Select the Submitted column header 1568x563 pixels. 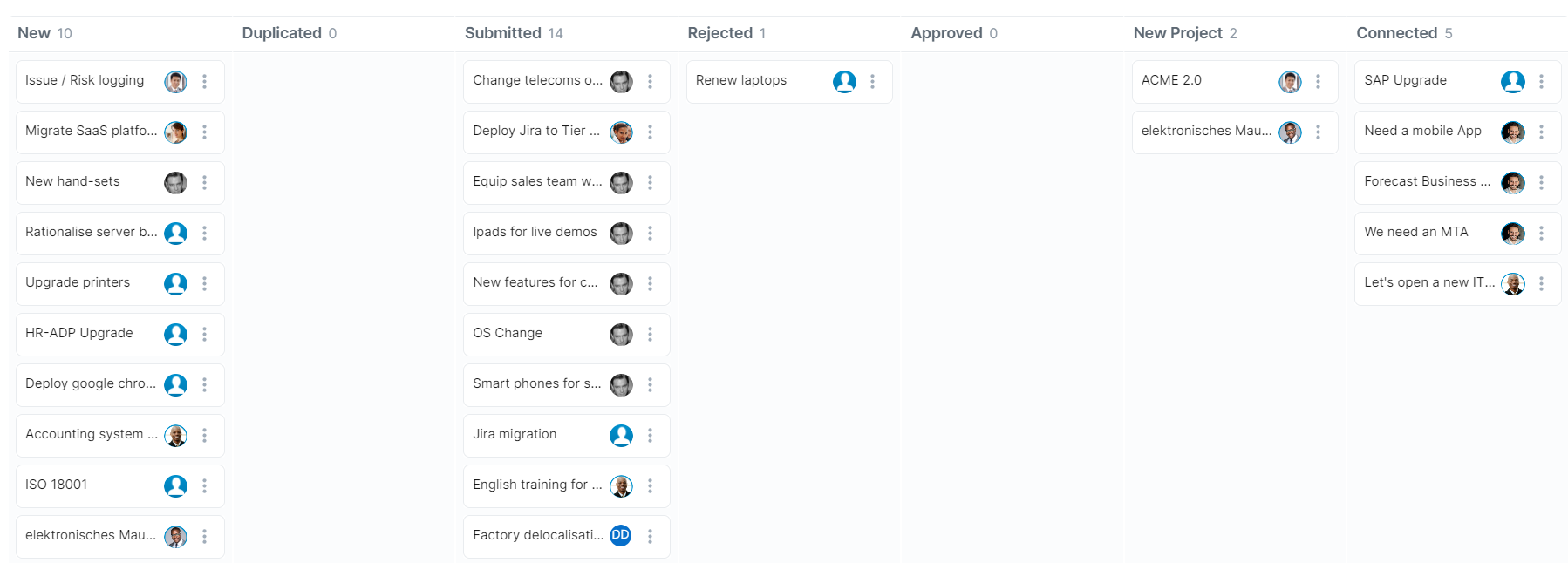[x=502, y=33]
